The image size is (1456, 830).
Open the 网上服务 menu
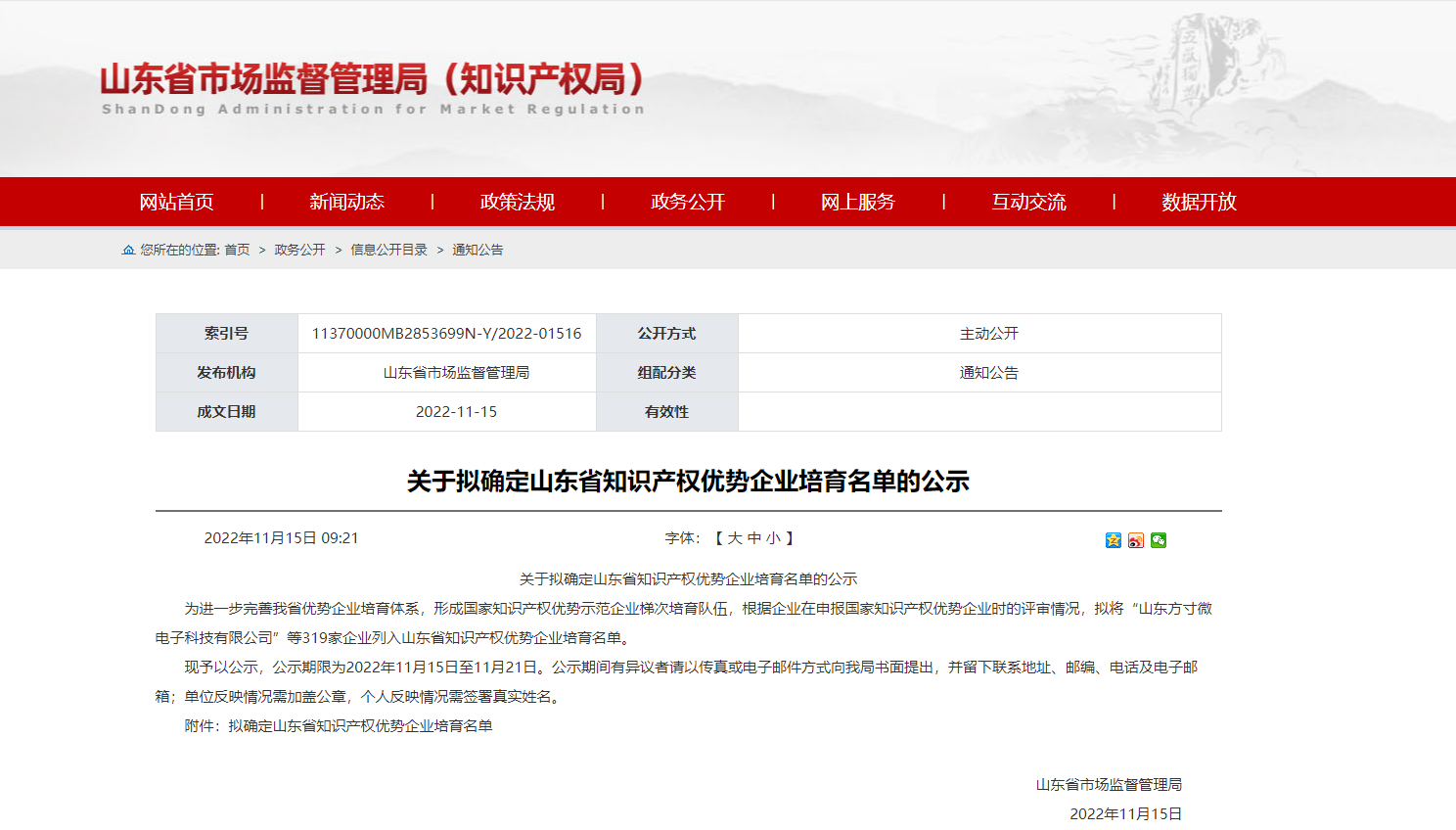coord(858,202)
